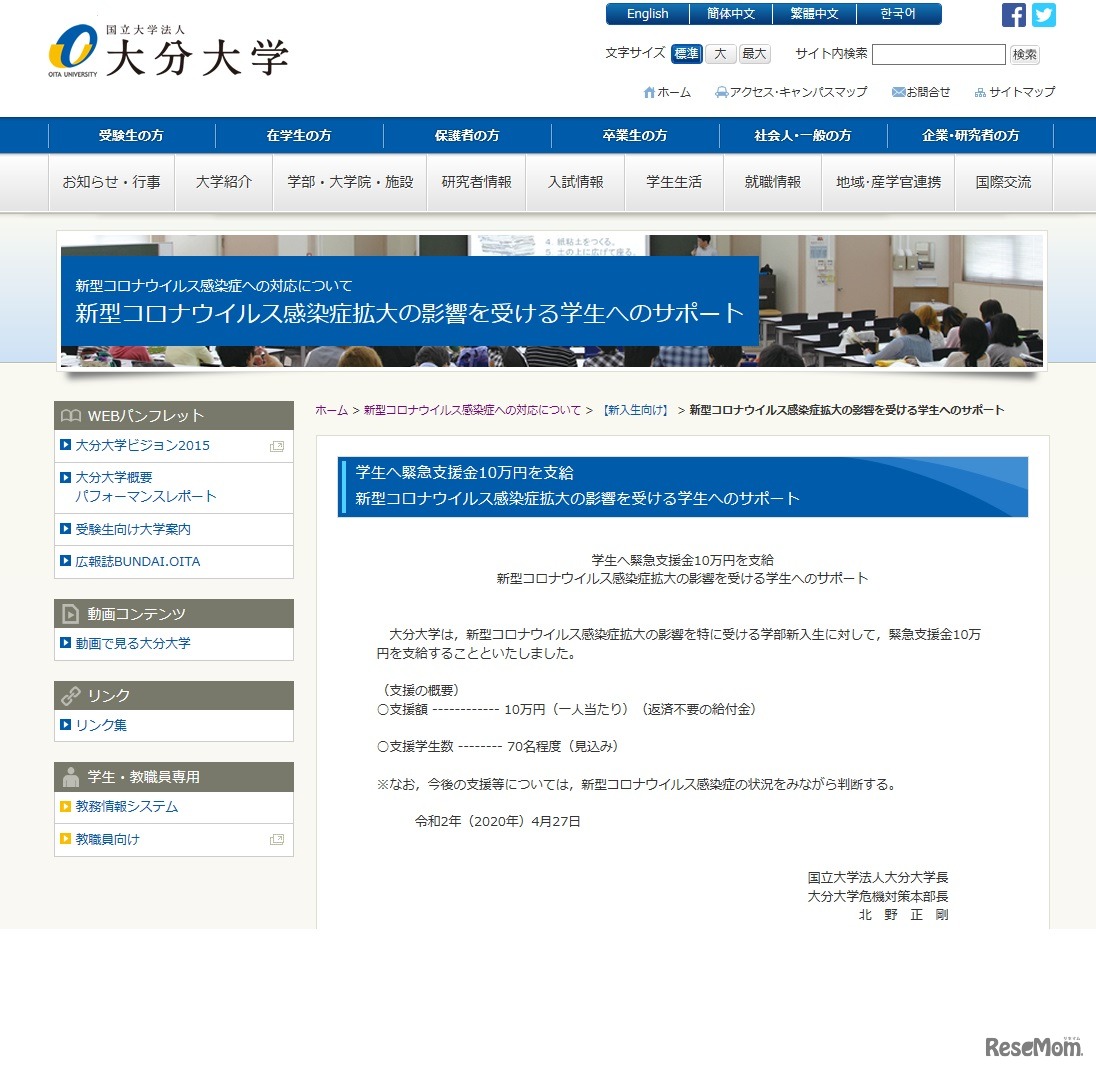
Task: Open the 在学生の方 navigation menu
Action: [297, 134]
